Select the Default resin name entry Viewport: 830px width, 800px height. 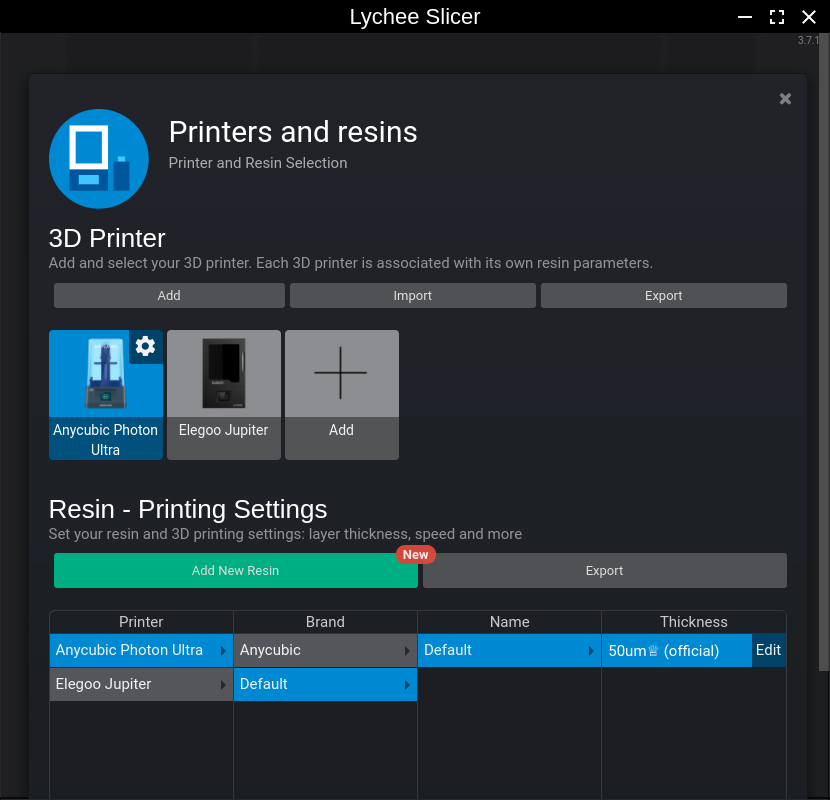tap(500, 650)
